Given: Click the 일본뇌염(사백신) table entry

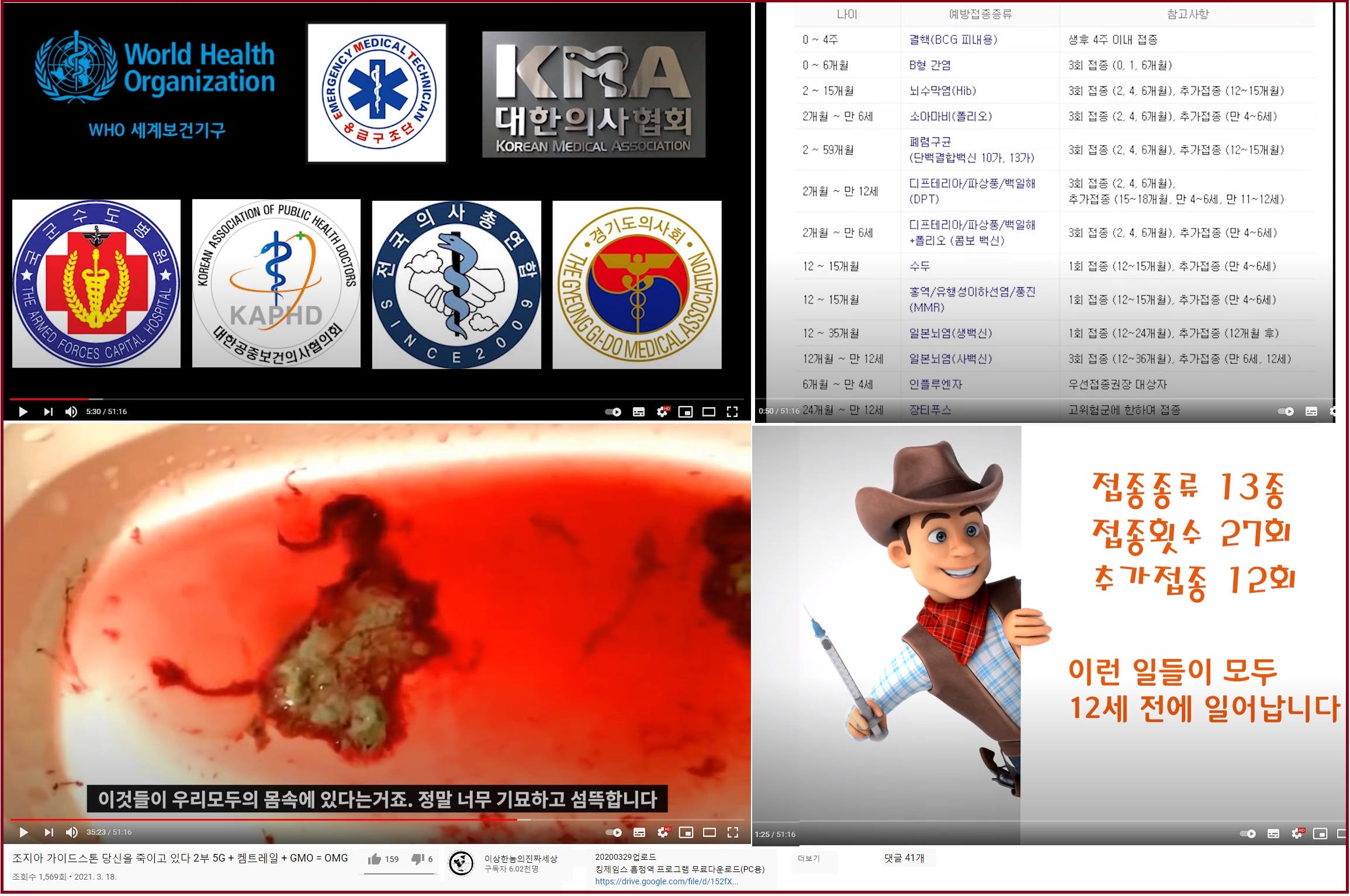Looking at the screenshot, I should pyautogui.click(x=951, y=359).
